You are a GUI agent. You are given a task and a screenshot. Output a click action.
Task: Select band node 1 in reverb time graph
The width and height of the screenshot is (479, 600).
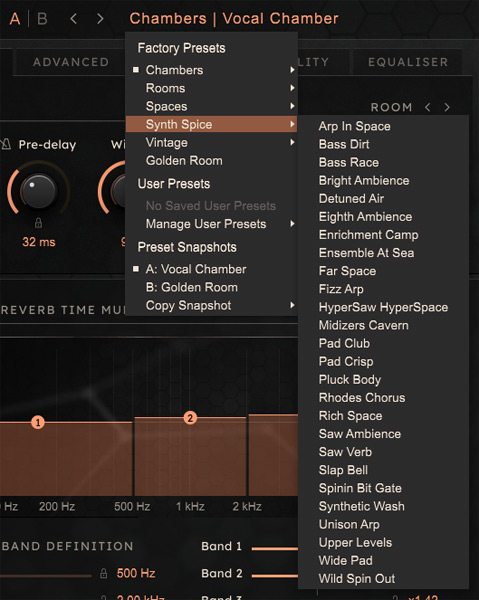coord(37,422)
